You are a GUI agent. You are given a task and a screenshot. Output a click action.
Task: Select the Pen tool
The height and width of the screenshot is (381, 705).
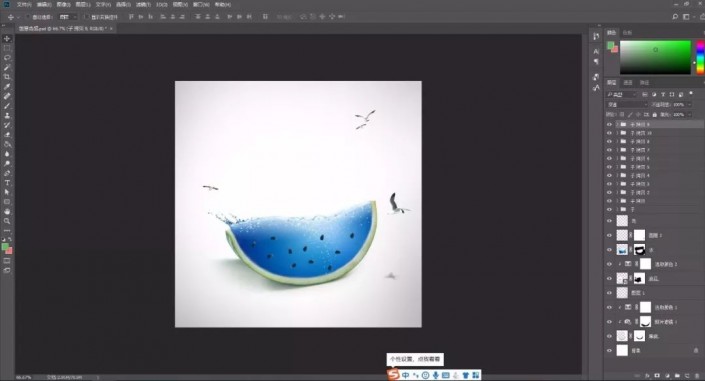pos(7,173)
